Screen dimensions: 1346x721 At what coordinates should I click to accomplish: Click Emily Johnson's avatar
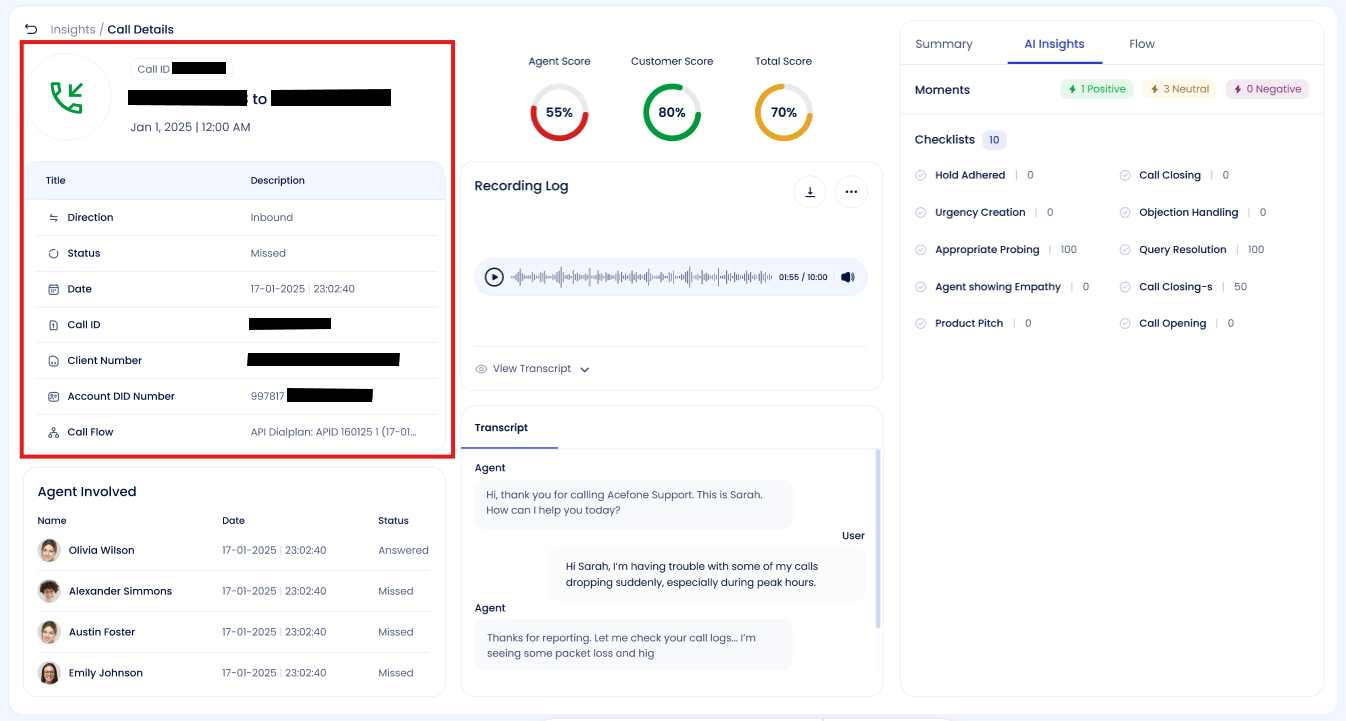[49, 673]
